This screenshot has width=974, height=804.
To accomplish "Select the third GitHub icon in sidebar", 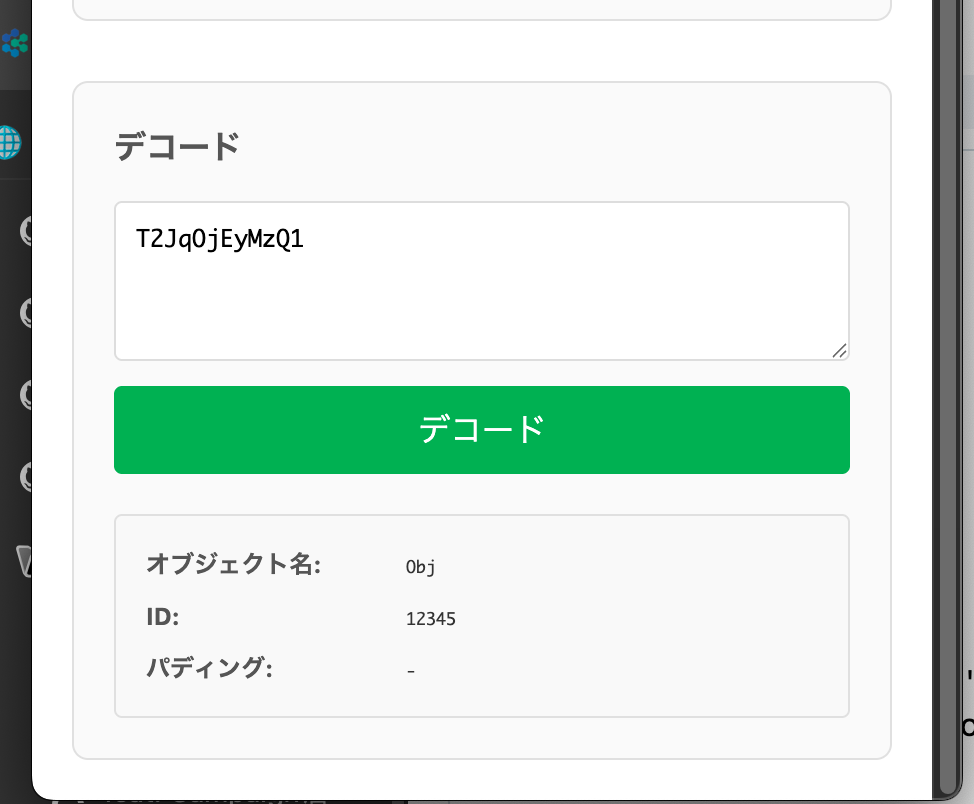I will pyautogui.click(x=26, y=395).
